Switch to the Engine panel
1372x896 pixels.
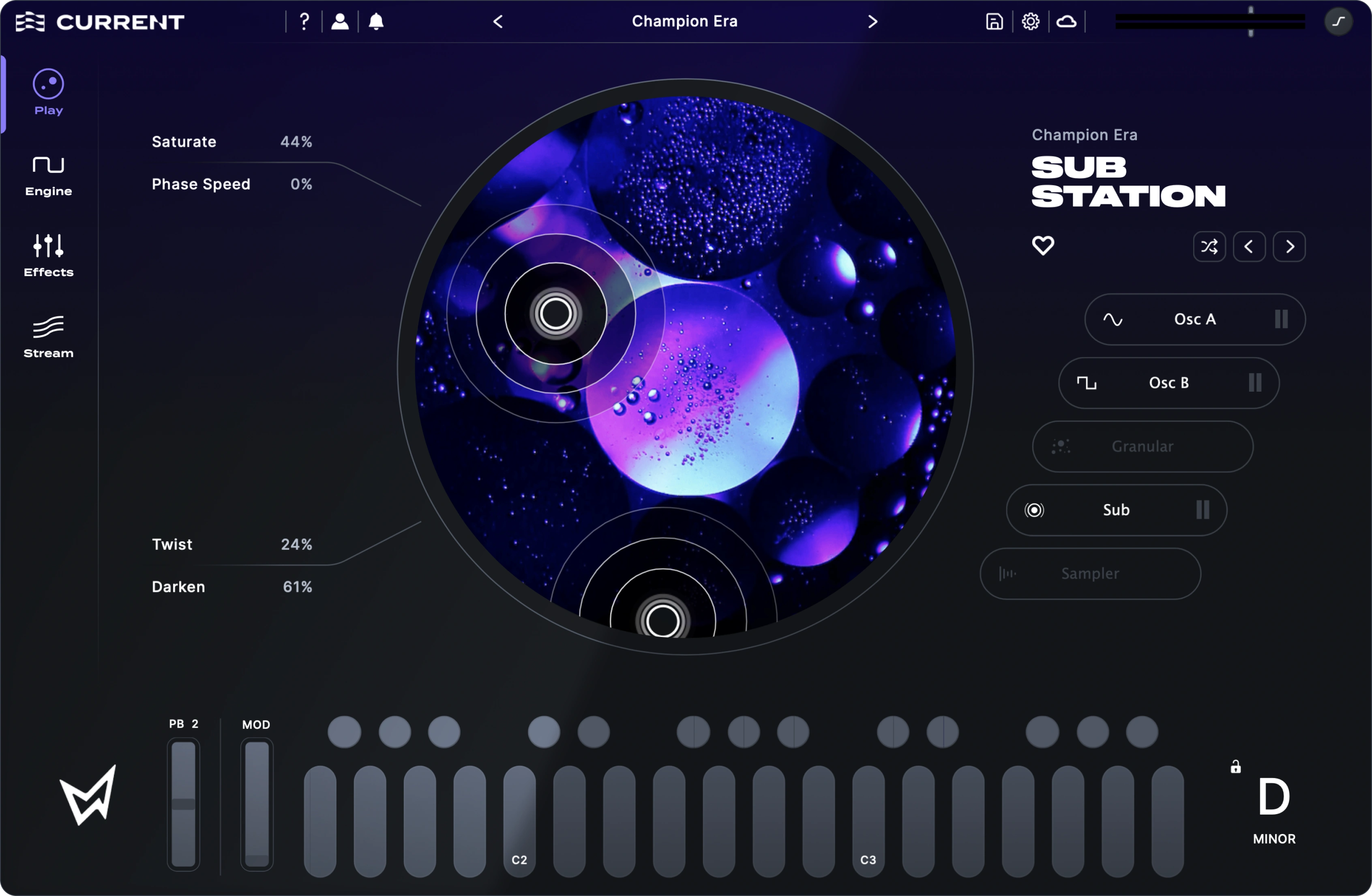click(x=48, y=176)
